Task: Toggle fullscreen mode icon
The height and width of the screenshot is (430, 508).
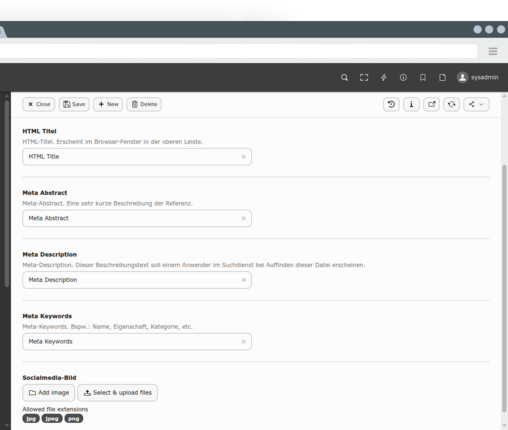Action: coord(364,78)
